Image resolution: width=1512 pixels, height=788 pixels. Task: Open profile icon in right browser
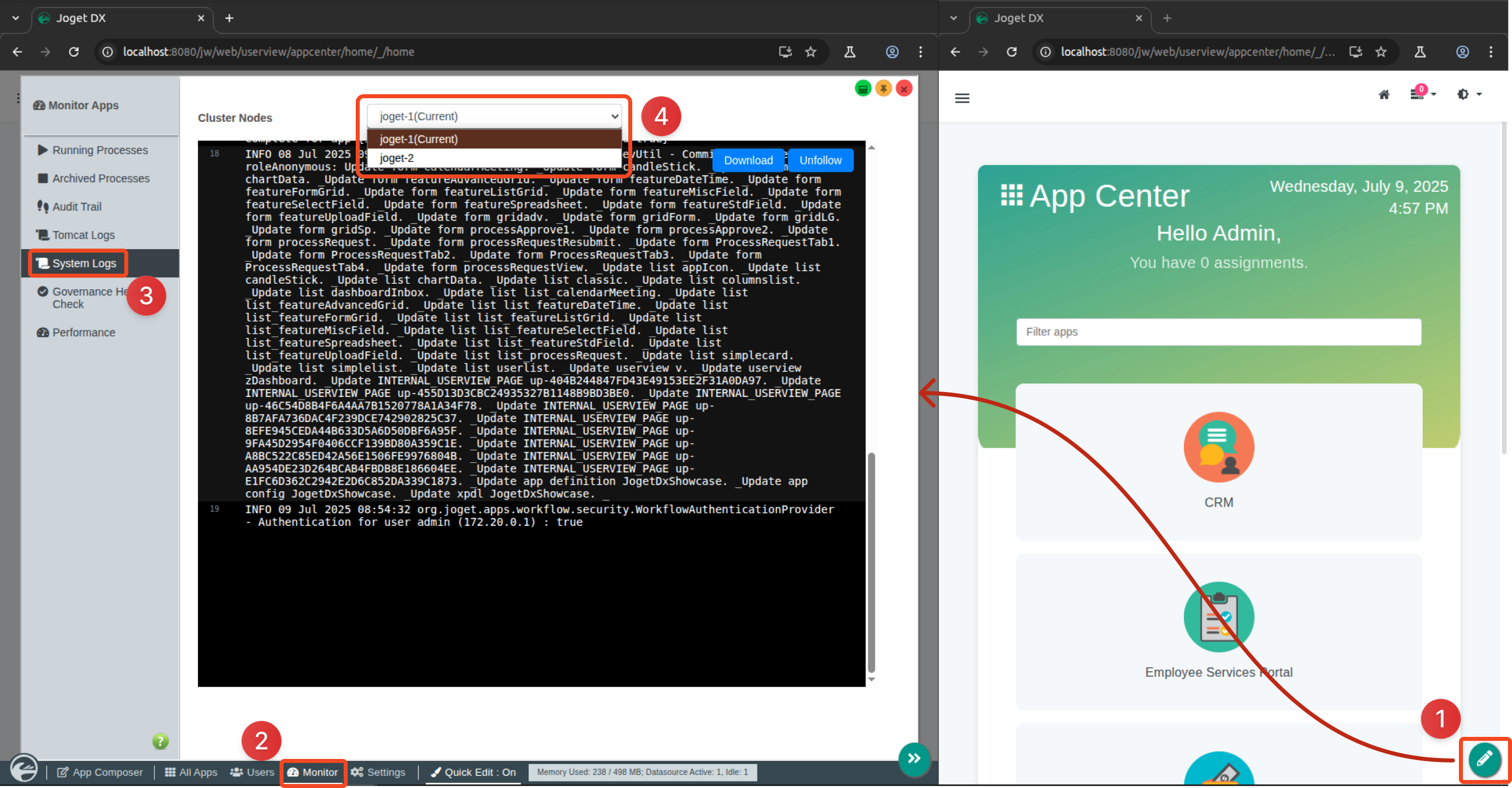coord(1462,52)
